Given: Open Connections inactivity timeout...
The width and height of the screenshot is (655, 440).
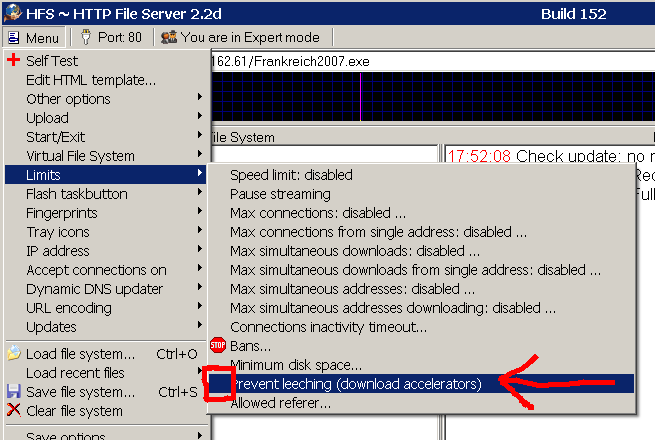Looking at the screenshot, I should 421,327.
